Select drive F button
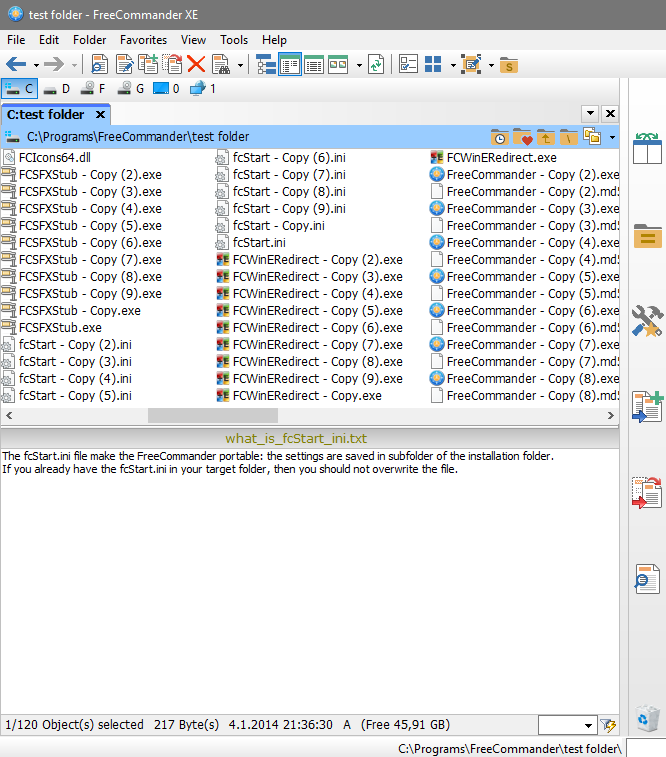 click(x=93, y=89)
